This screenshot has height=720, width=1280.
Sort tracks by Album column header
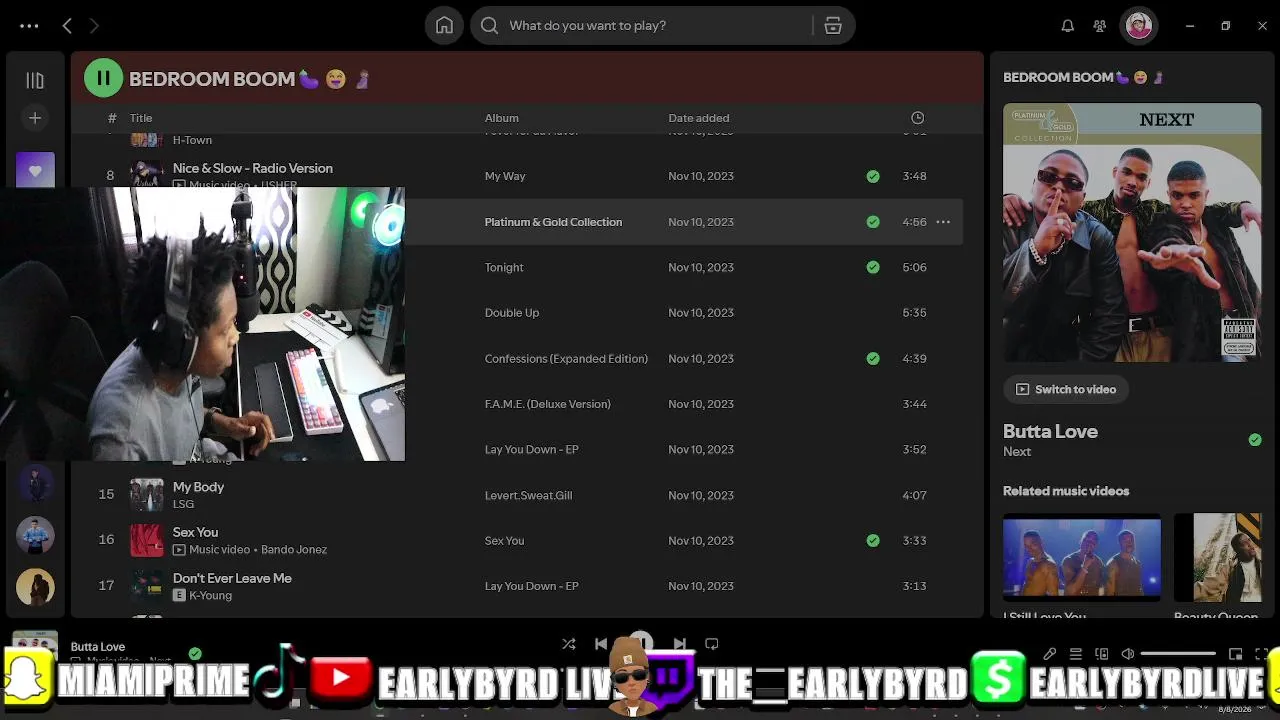tap(502, 118)
